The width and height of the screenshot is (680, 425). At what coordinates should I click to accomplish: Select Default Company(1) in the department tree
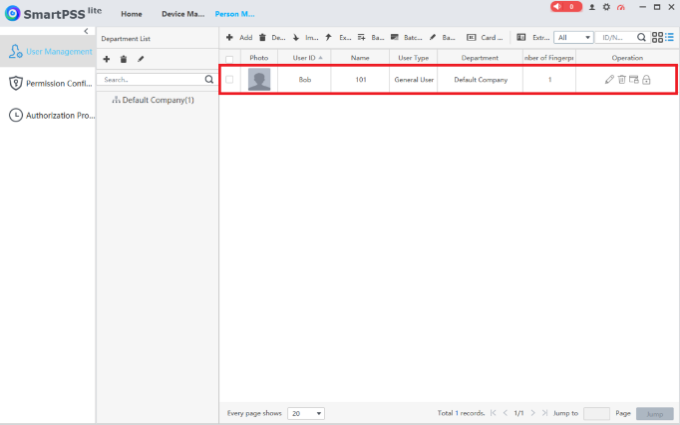153,100
